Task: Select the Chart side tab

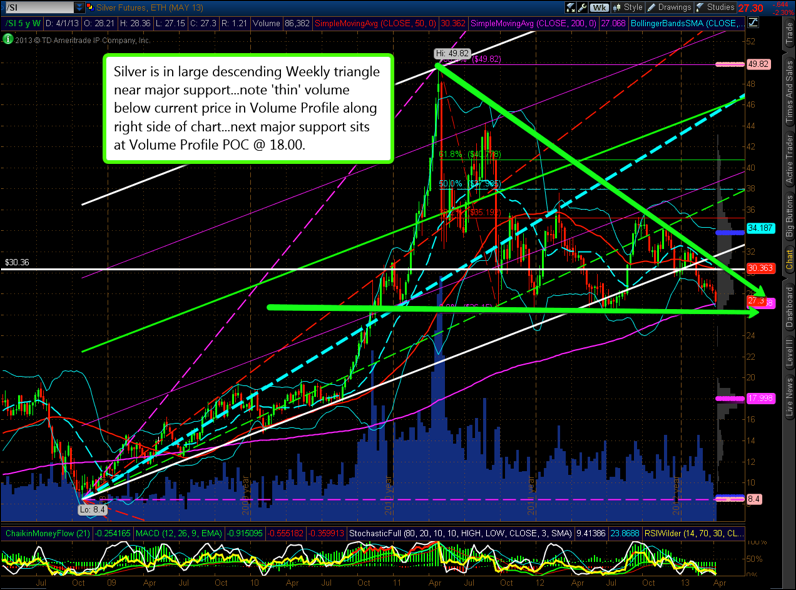Action: pyautogui.click(x=789, y=259)
